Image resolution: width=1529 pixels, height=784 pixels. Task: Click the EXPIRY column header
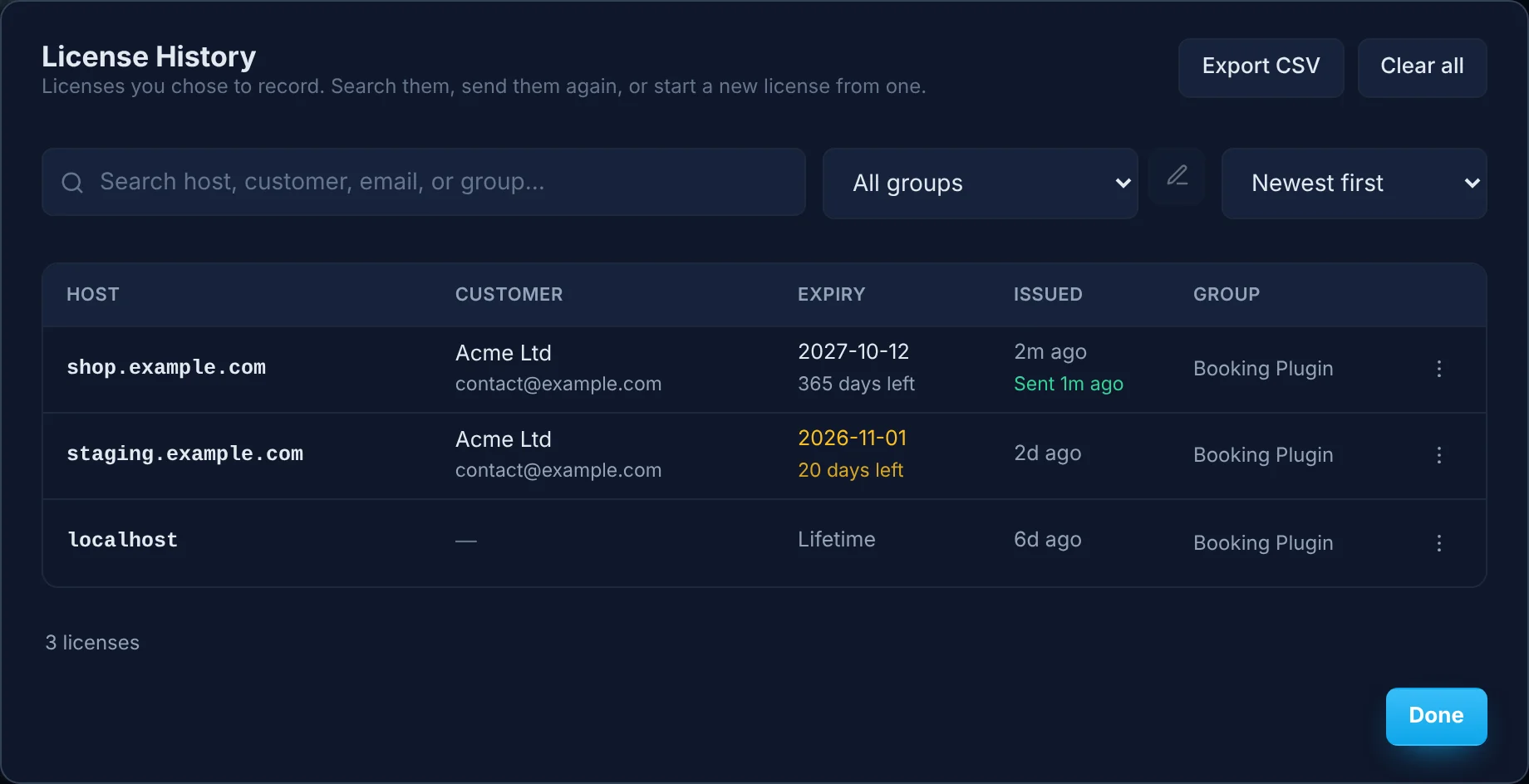[831, 294]
